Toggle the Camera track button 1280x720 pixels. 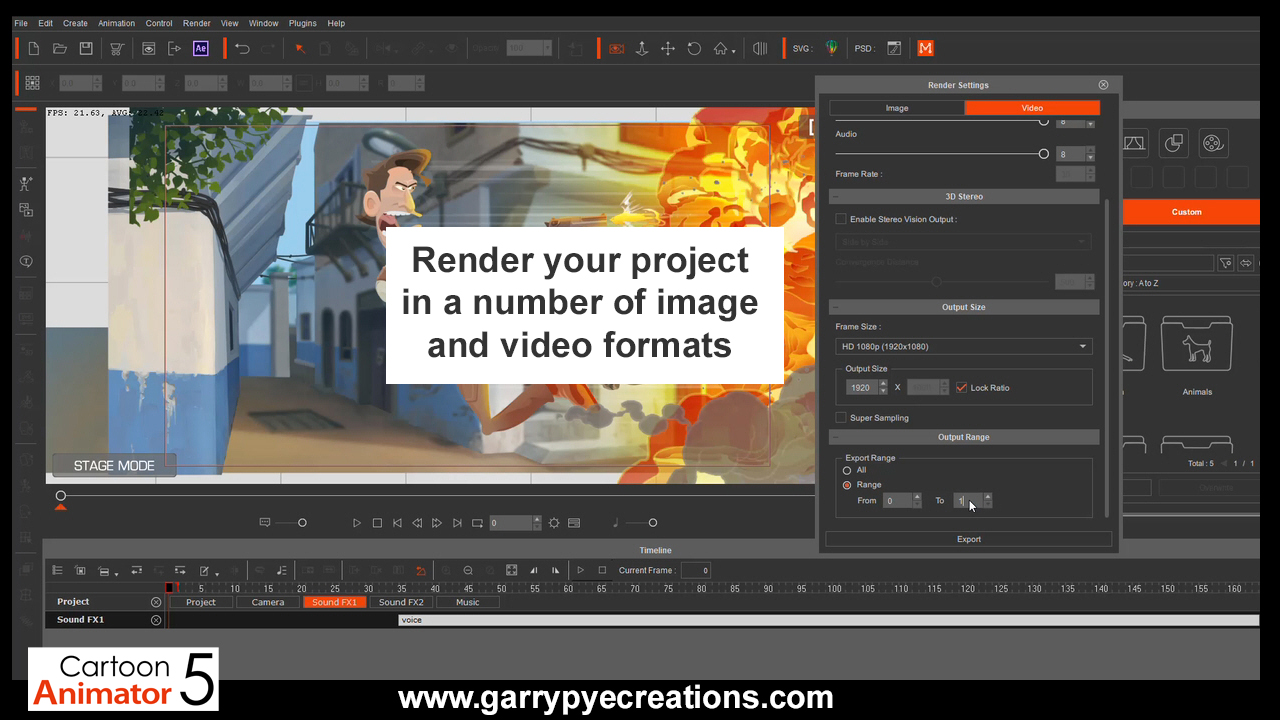click(267, 602)
